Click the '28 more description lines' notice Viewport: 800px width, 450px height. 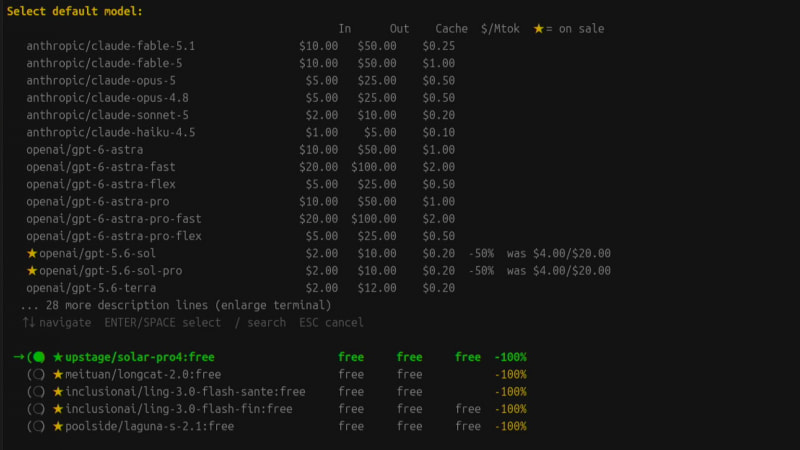coord(176,306)
